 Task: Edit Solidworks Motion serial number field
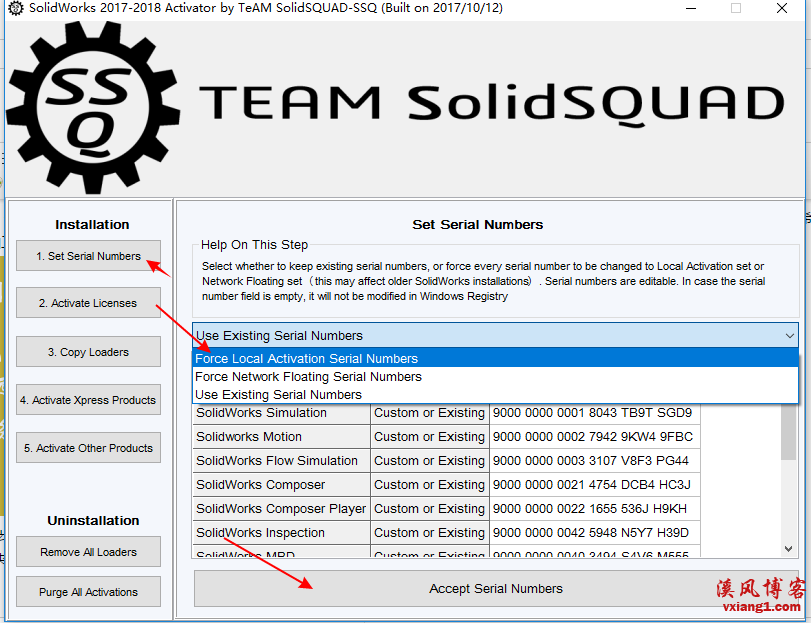click(x=595, y=436)
